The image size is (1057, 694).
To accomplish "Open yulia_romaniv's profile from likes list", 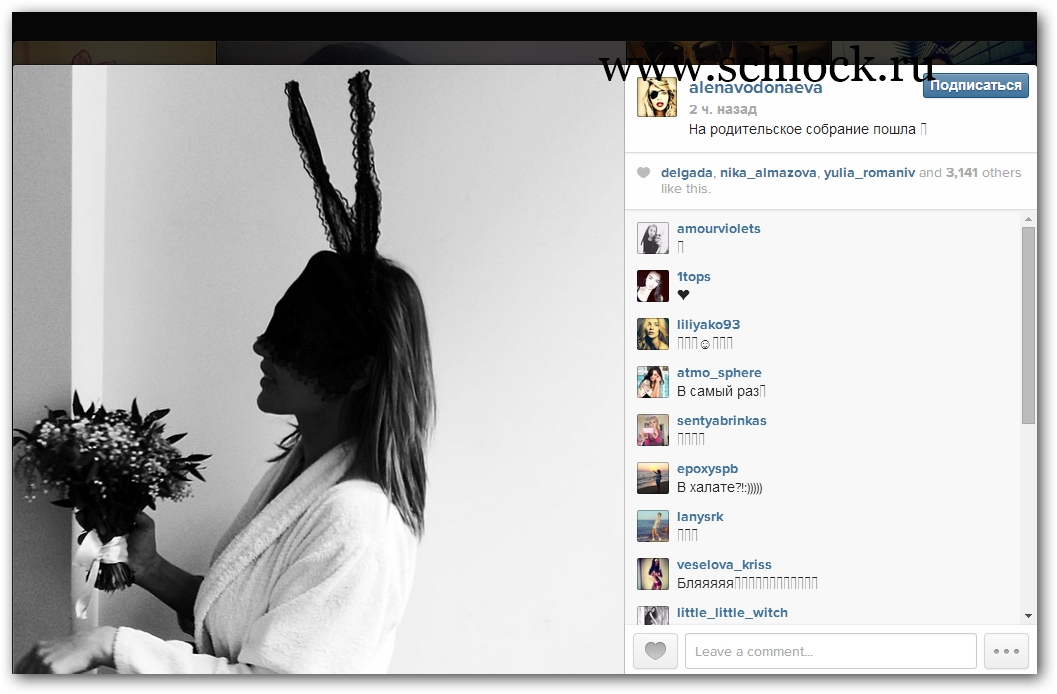I will click(868, 173).
